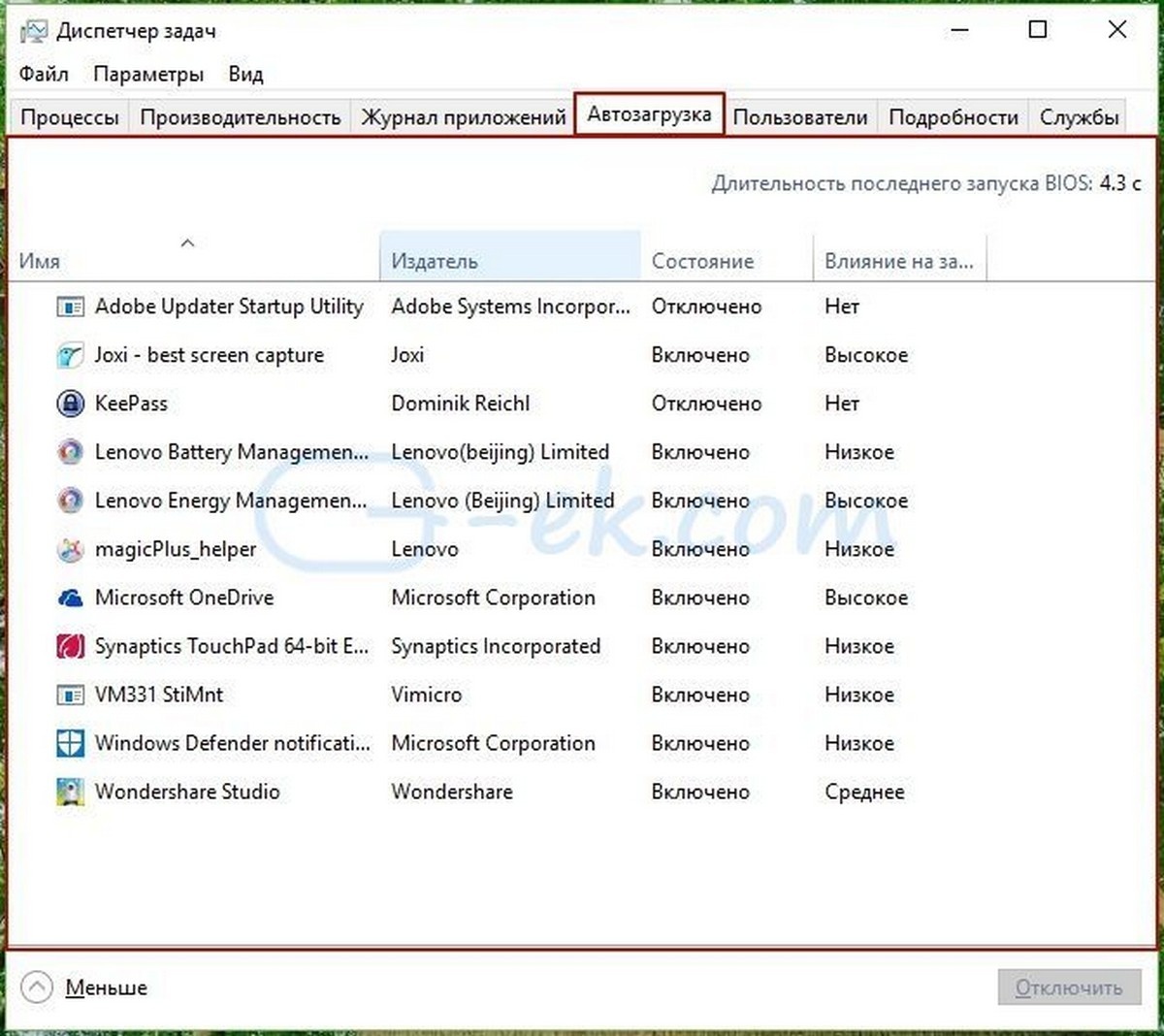Screen dimensions: 1164x1036
Task: Sort by the Влияние на за... column header
Action: tap(899, 255)
